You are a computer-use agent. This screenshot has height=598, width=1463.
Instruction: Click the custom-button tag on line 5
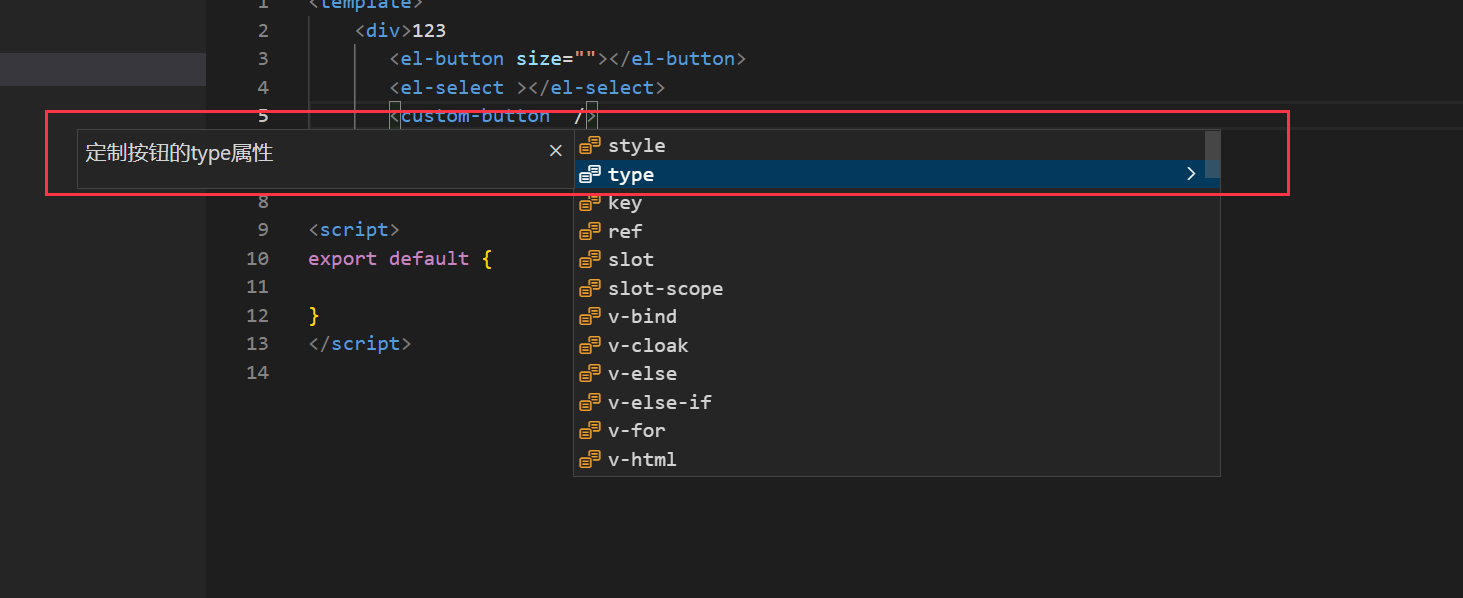coord(475,116)
